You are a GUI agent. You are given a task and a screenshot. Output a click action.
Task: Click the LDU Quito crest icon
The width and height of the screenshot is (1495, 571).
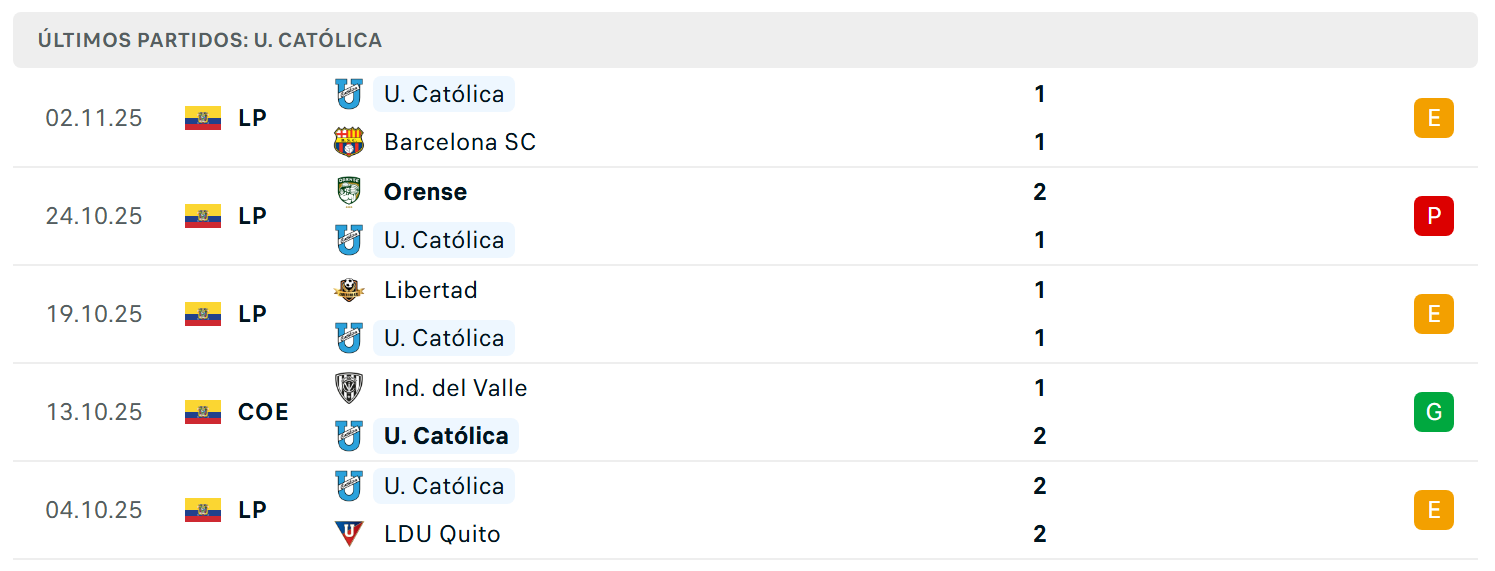(349, 534)
